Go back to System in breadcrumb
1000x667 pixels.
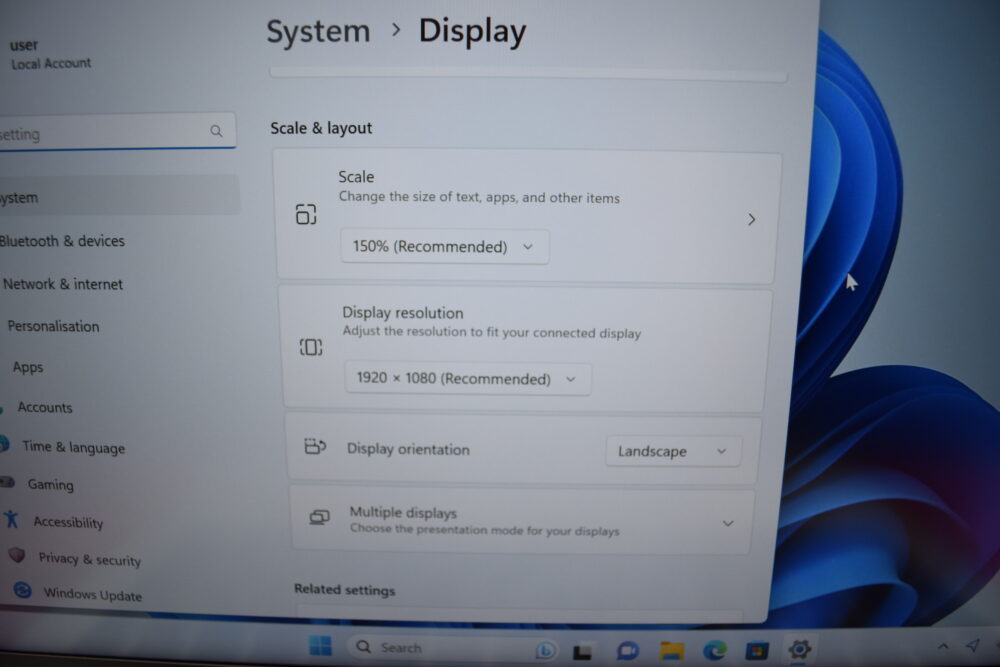click(318, 31)
